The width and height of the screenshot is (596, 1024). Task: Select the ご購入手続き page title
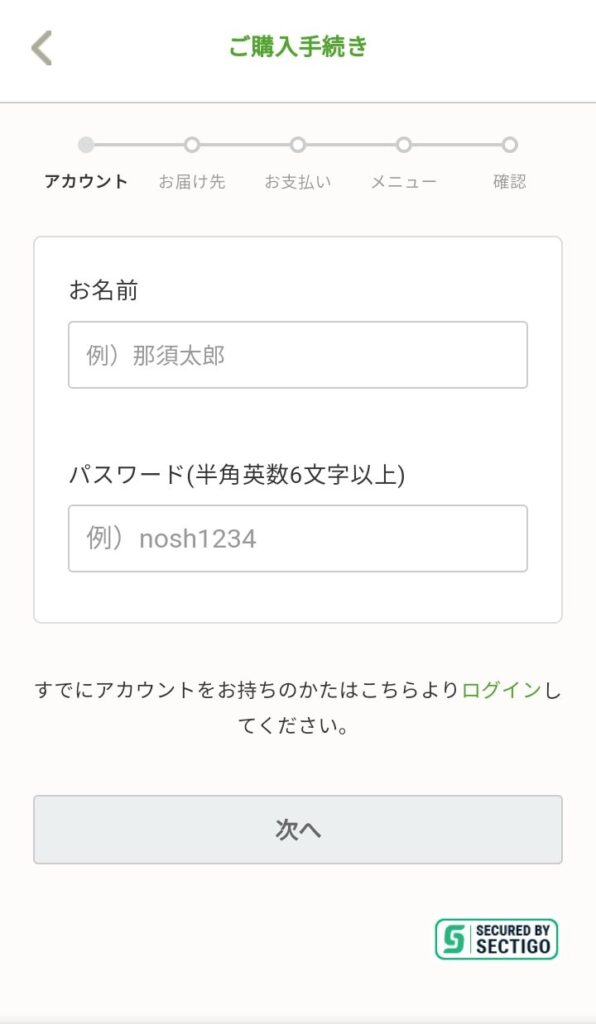[x=298, y=47]
